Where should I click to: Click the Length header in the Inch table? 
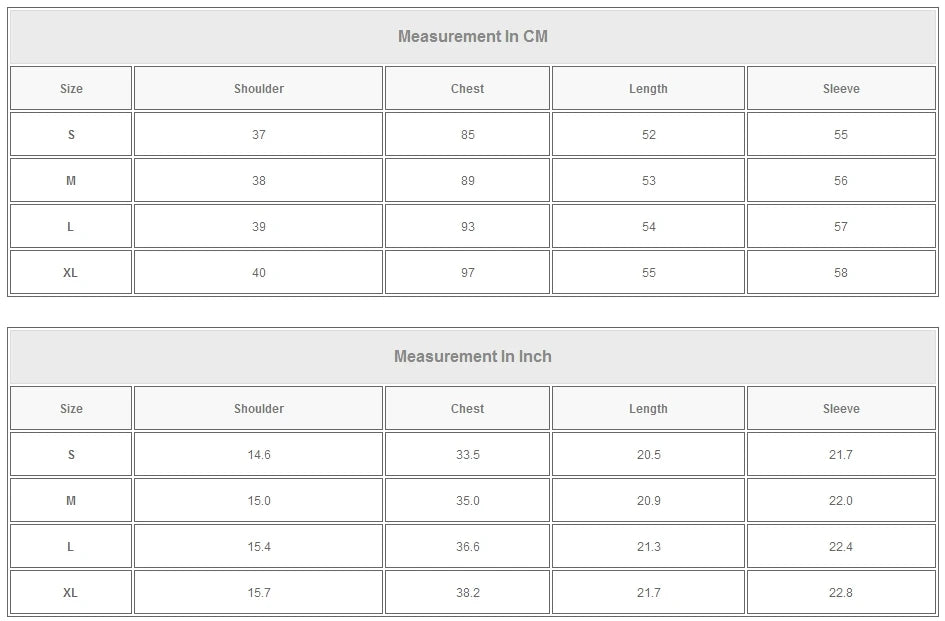[648, 409]
